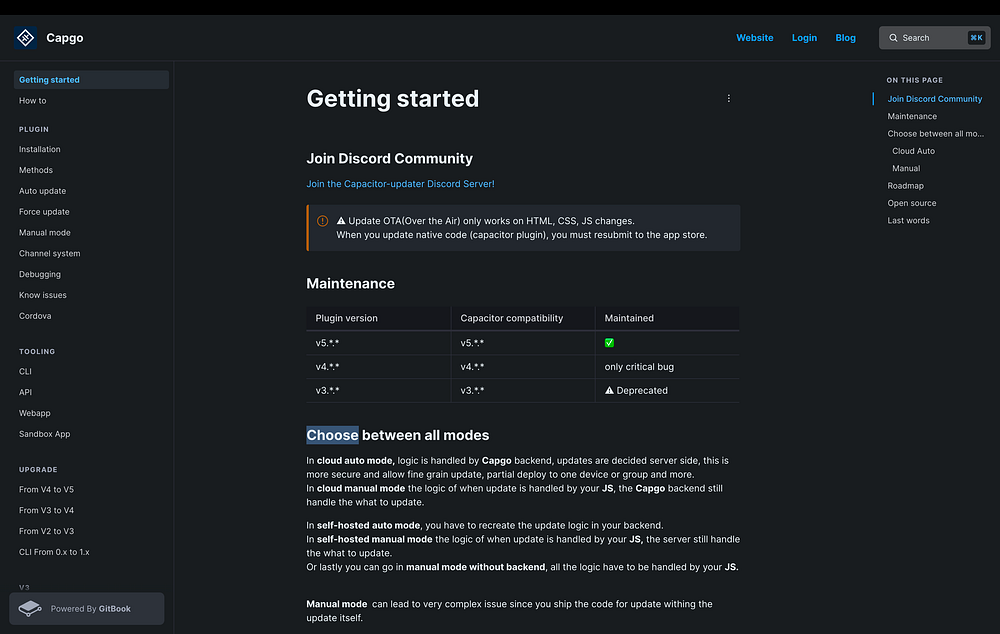Jump to Maintenance section in page outline
The height and width of the screenshot is (634, 1000).
tap(912, 116)
